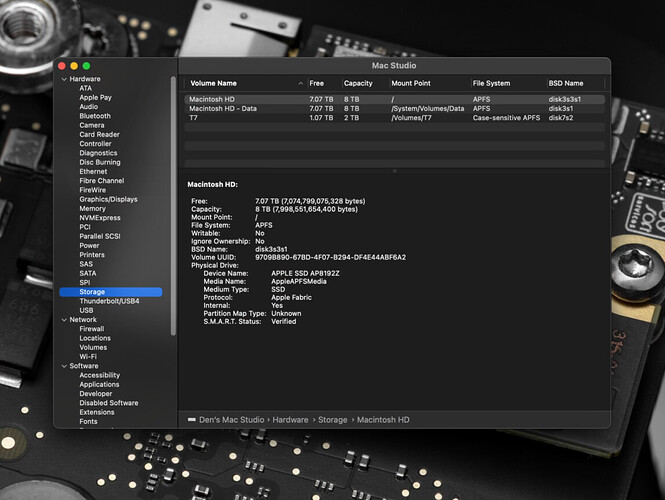Select SPI in the sidebar
The image size is (665, 500).
pyautogui.click(x=85, y=282)
